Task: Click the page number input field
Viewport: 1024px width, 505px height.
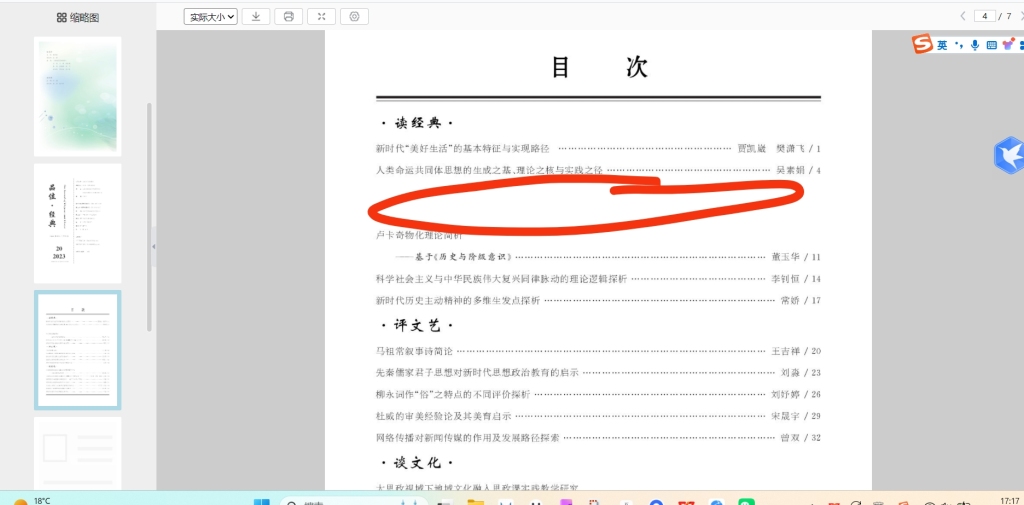Action: (986, 16)
